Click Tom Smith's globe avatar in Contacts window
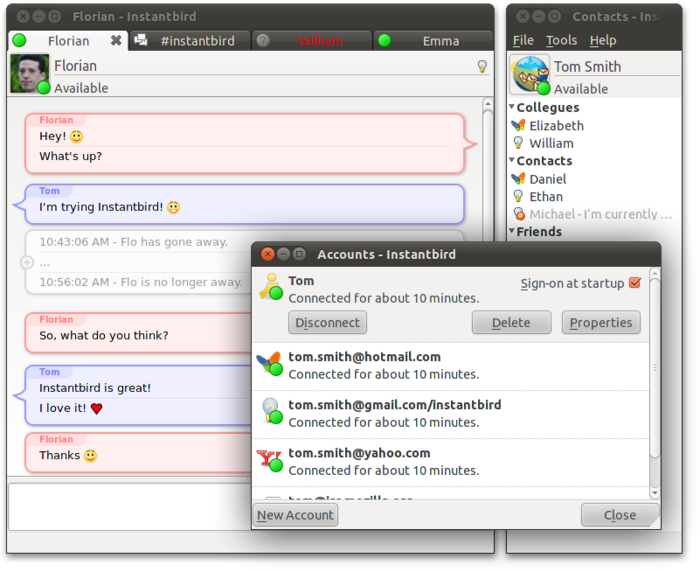 pos(530,75)
